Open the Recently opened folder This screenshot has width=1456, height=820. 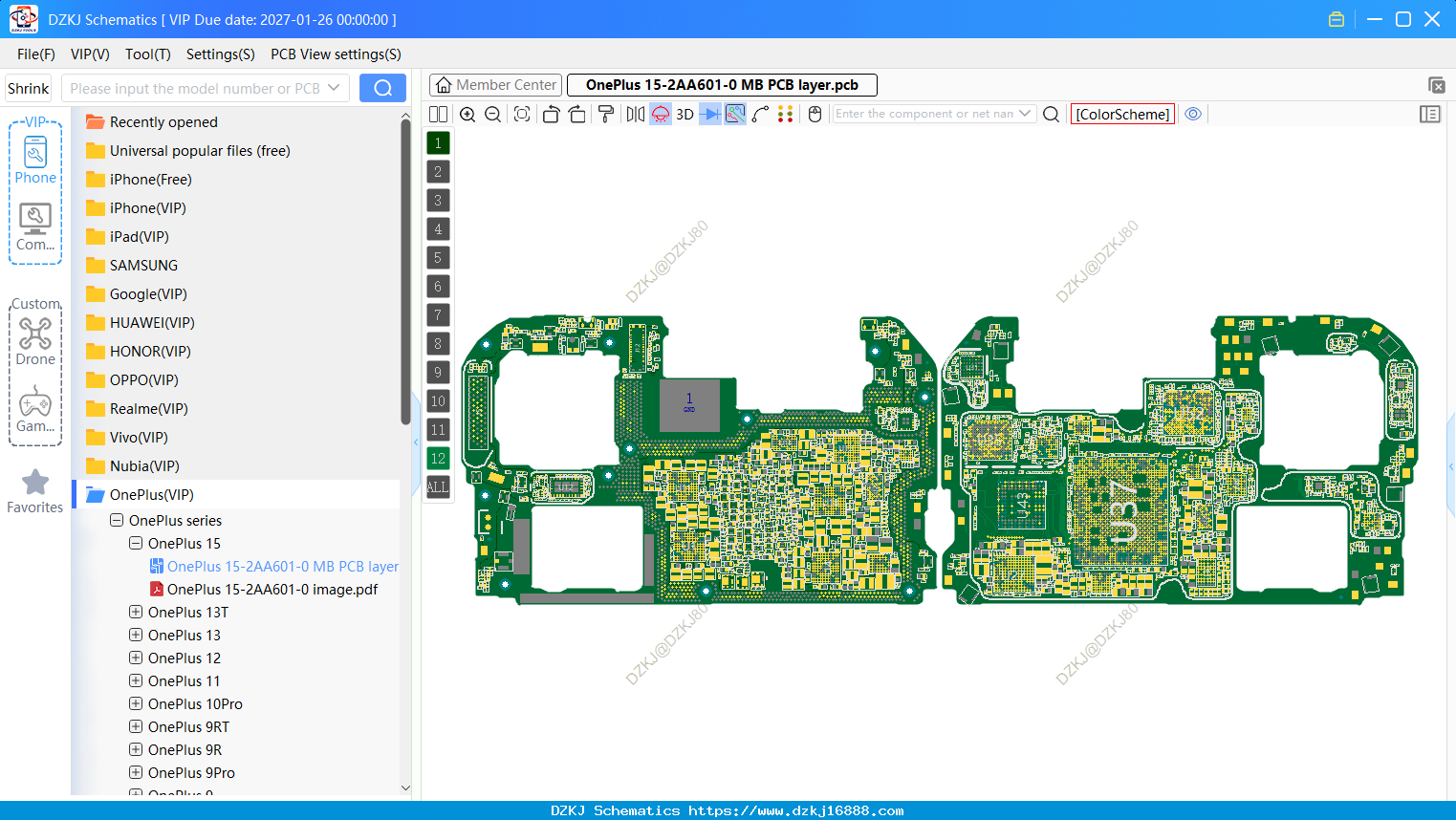[151, 122]
